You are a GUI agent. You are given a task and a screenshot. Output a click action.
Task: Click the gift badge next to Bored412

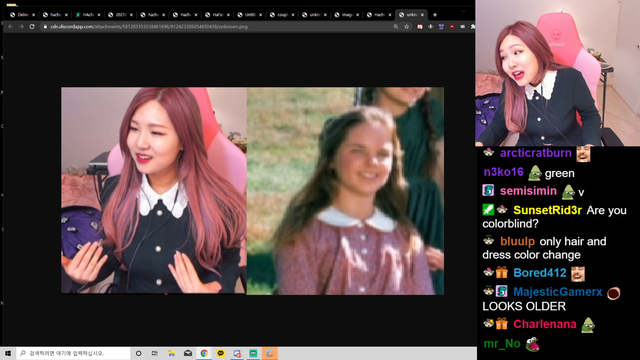502,273
